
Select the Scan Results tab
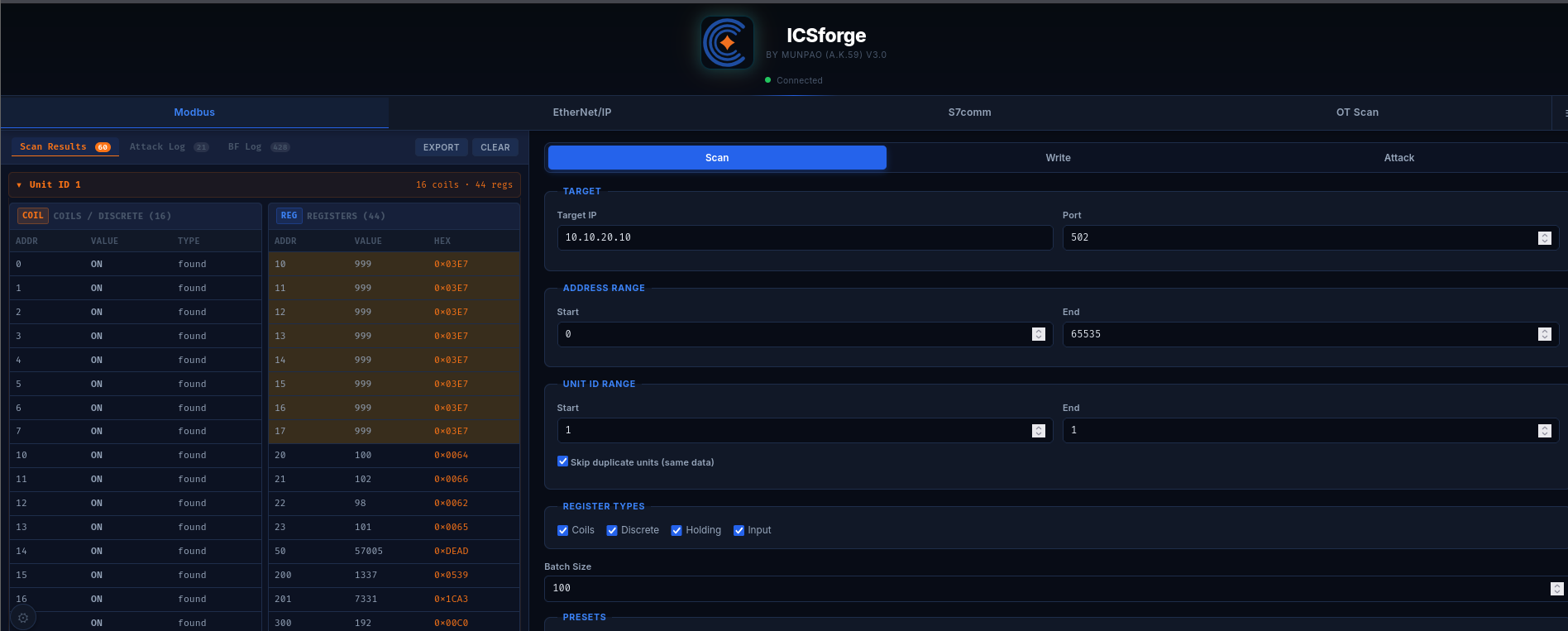65,147
